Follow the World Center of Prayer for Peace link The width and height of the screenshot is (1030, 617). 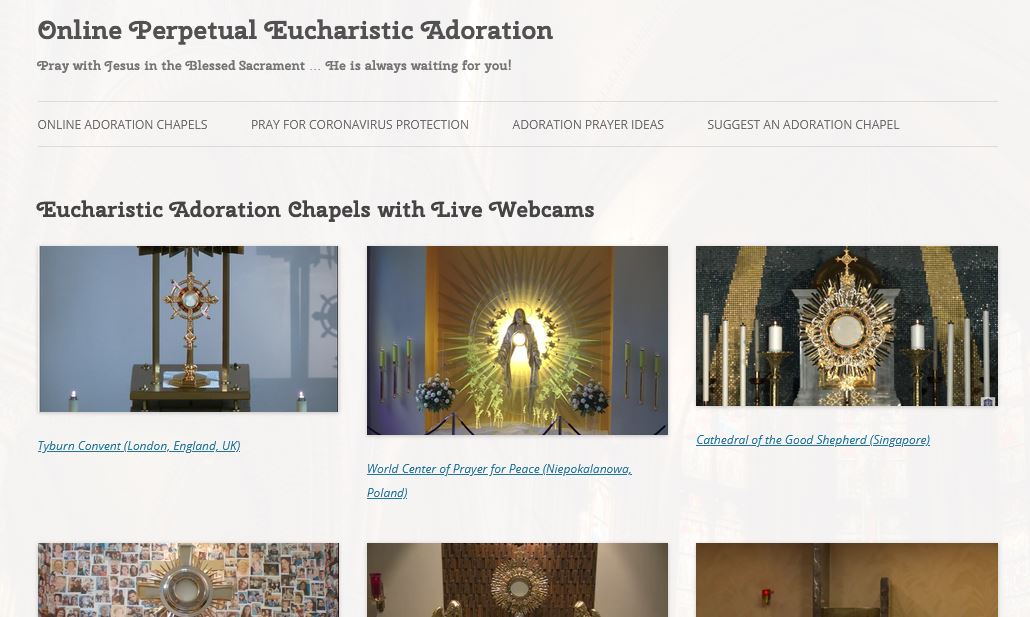(x=499, y=480)
